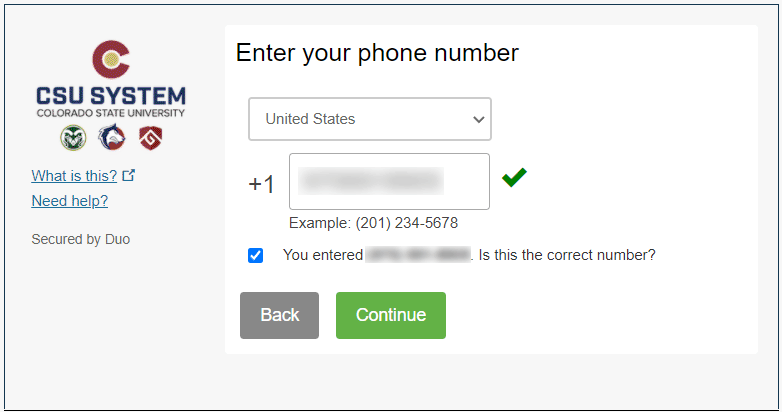Image resolution: width=782 pixels, height=412 pixels.
Task: Click the CSU "C" emblem logo
Action: pos(110,59)
